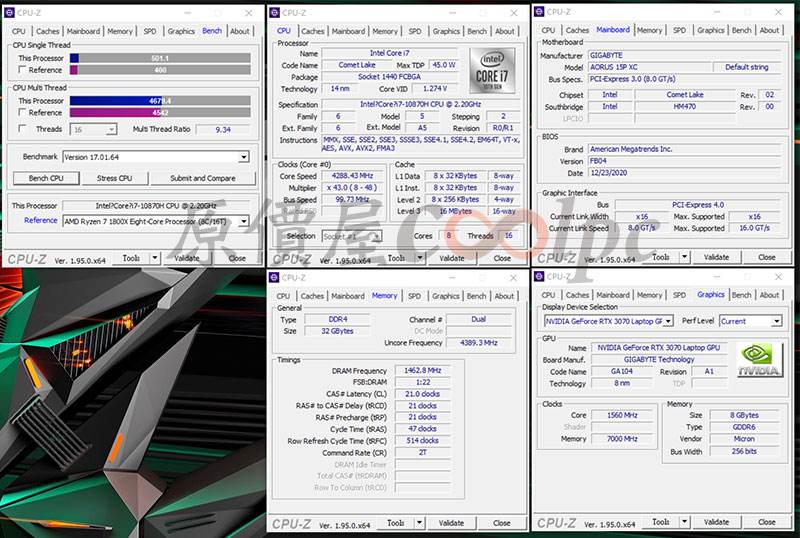Switch to the SPD tab in the Memory window
The image size is (800, 538).
click(414, 296)
